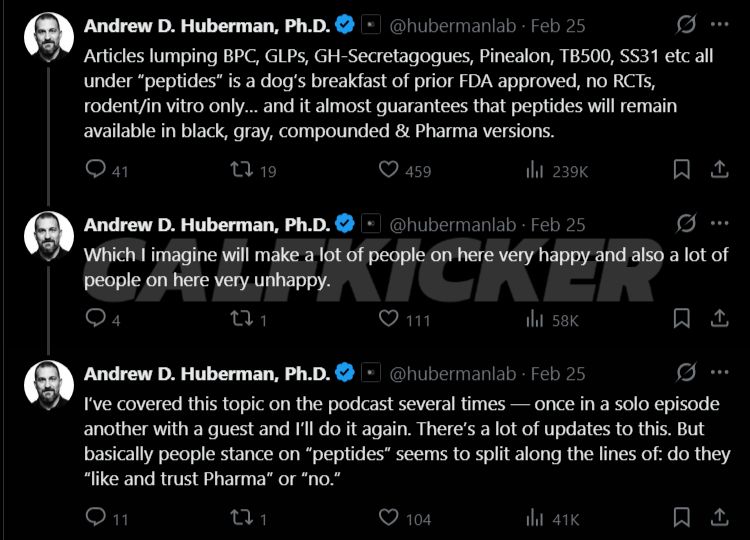Bookmark the first tweet about peptides
The height and width of the screenshot is (540, 750).
click(x=681, y=170)
